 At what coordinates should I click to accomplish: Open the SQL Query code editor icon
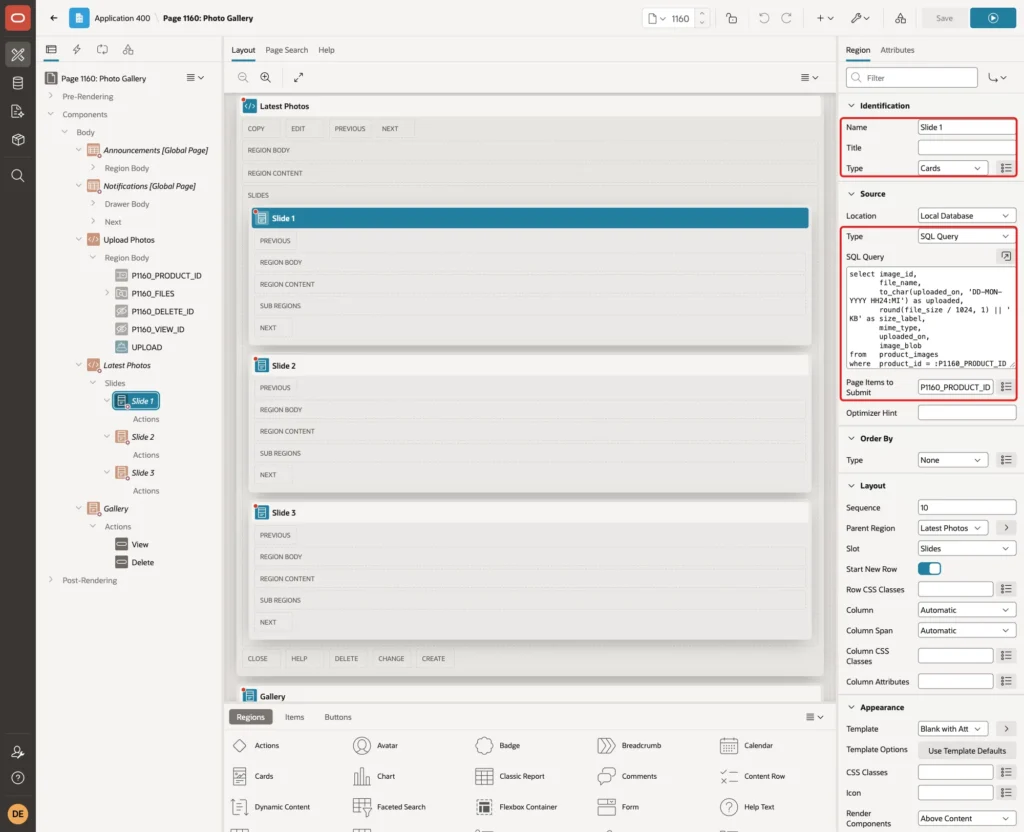(x=1006, y=257)
